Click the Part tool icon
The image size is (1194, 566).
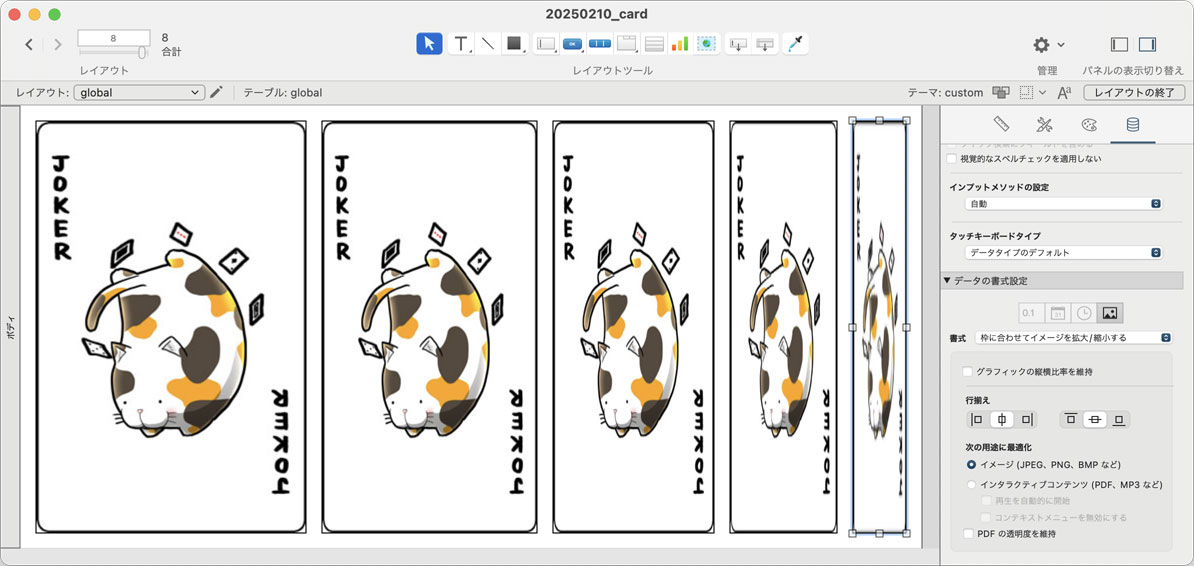(x=765, y=43)
